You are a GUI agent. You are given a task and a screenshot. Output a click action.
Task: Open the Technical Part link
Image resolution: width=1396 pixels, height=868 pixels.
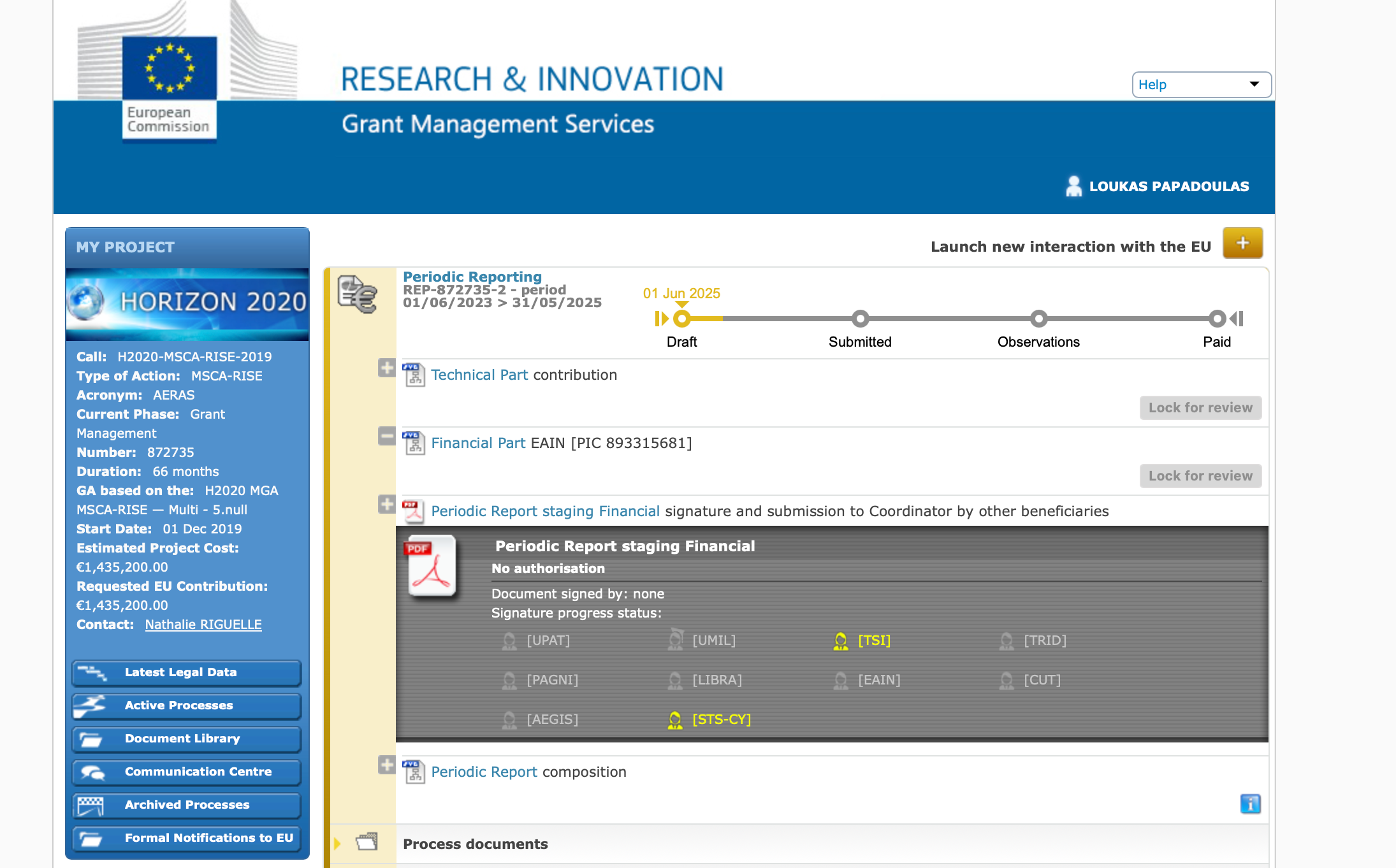[x=479, y=375]
